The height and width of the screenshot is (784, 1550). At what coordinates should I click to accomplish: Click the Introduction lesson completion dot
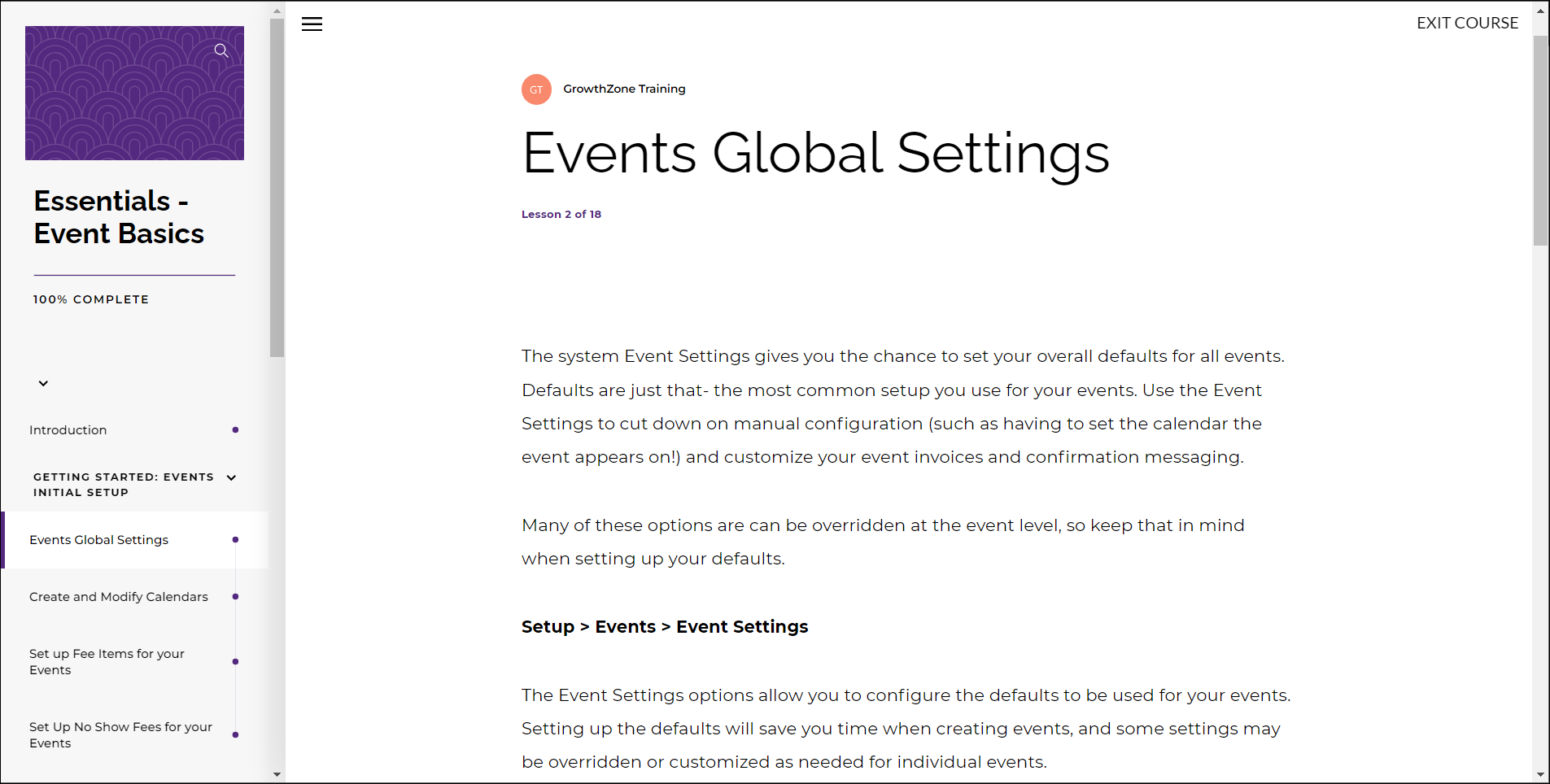pyautogui.click(x=235, y=430)
